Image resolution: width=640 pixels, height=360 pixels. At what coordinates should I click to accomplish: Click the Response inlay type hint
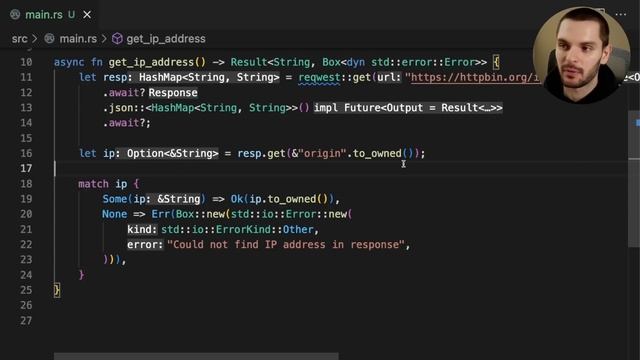click(x=173, y=93)
